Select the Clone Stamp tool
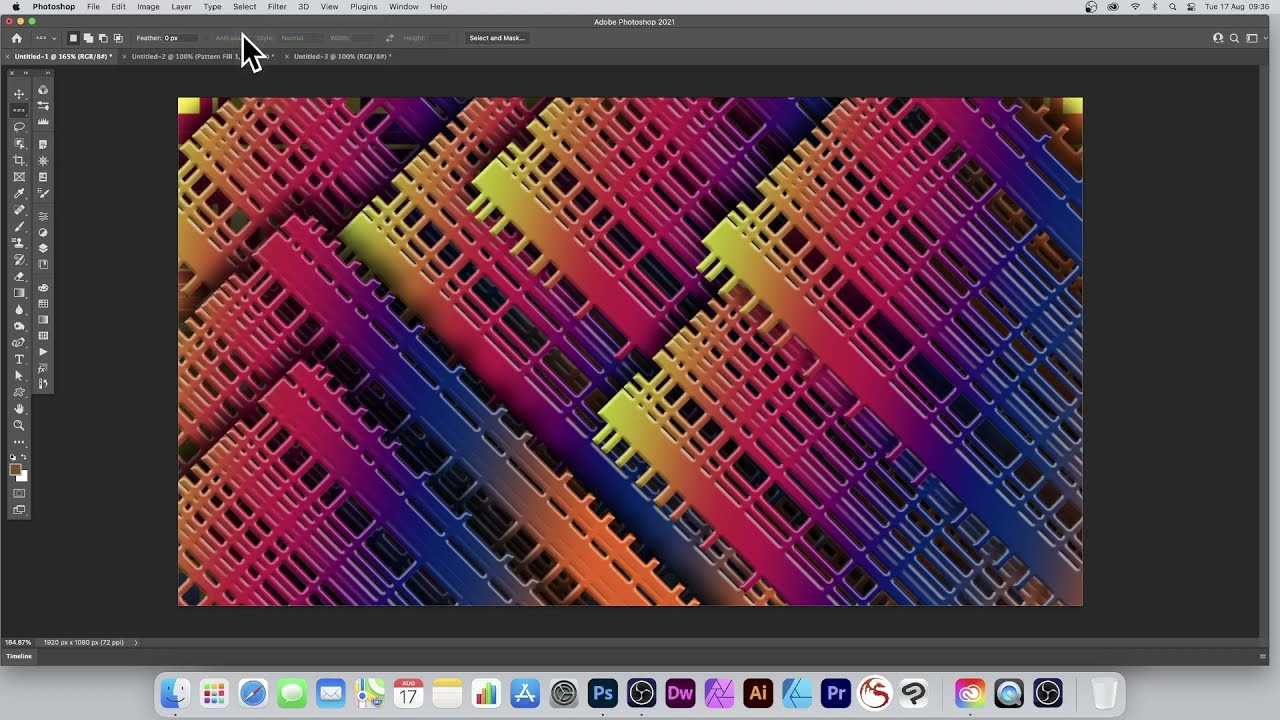This screenshot has height=720, width=1280. (x=19, y=243)
